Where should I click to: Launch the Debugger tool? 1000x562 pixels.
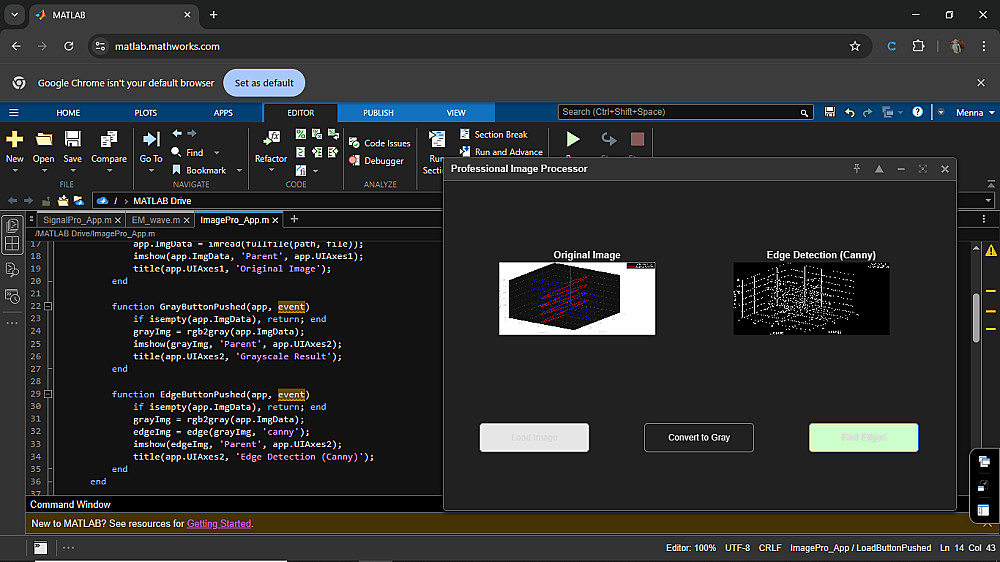[383, 161]
